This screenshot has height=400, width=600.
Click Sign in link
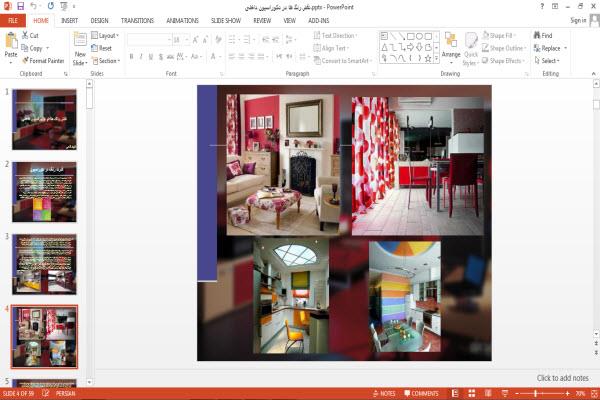pyautogui.click(x=578, y=20)
